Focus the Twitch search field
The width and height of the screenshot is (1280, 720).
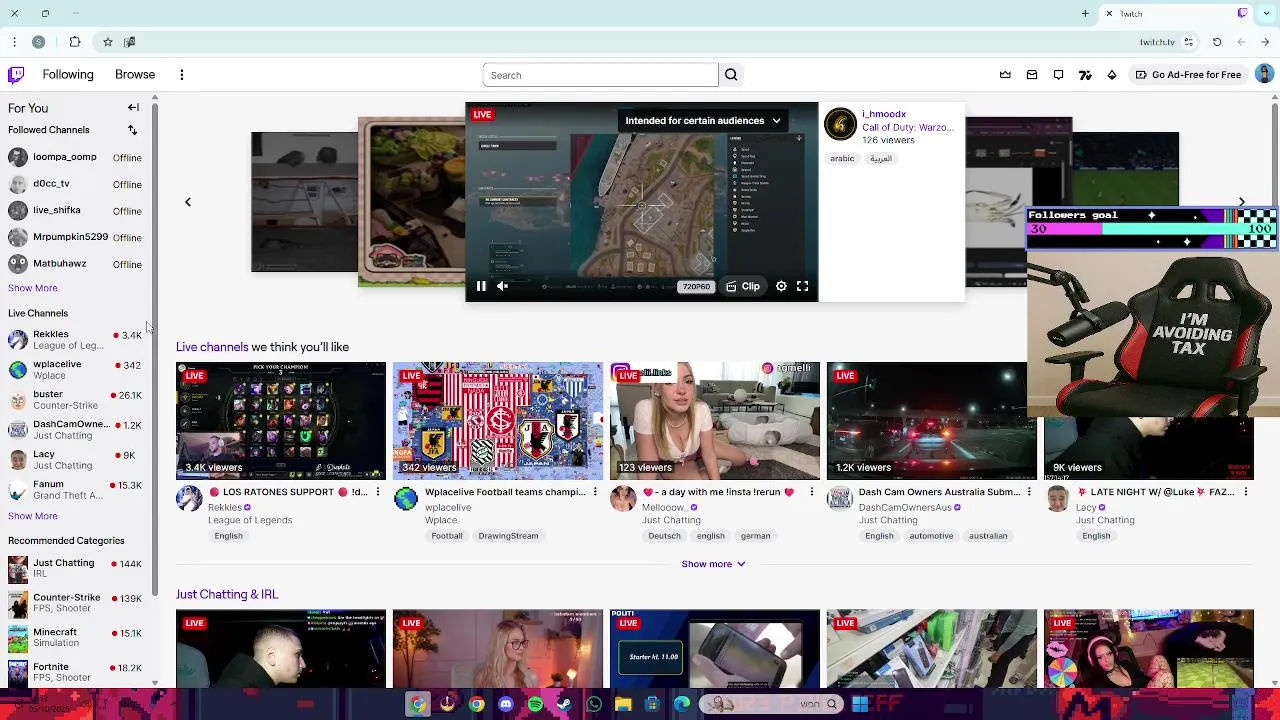tap(600, 75)
